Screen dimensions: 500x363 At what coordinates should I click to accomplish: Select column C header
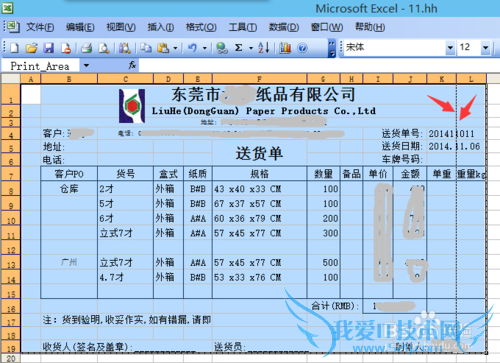tap(125, 79)
